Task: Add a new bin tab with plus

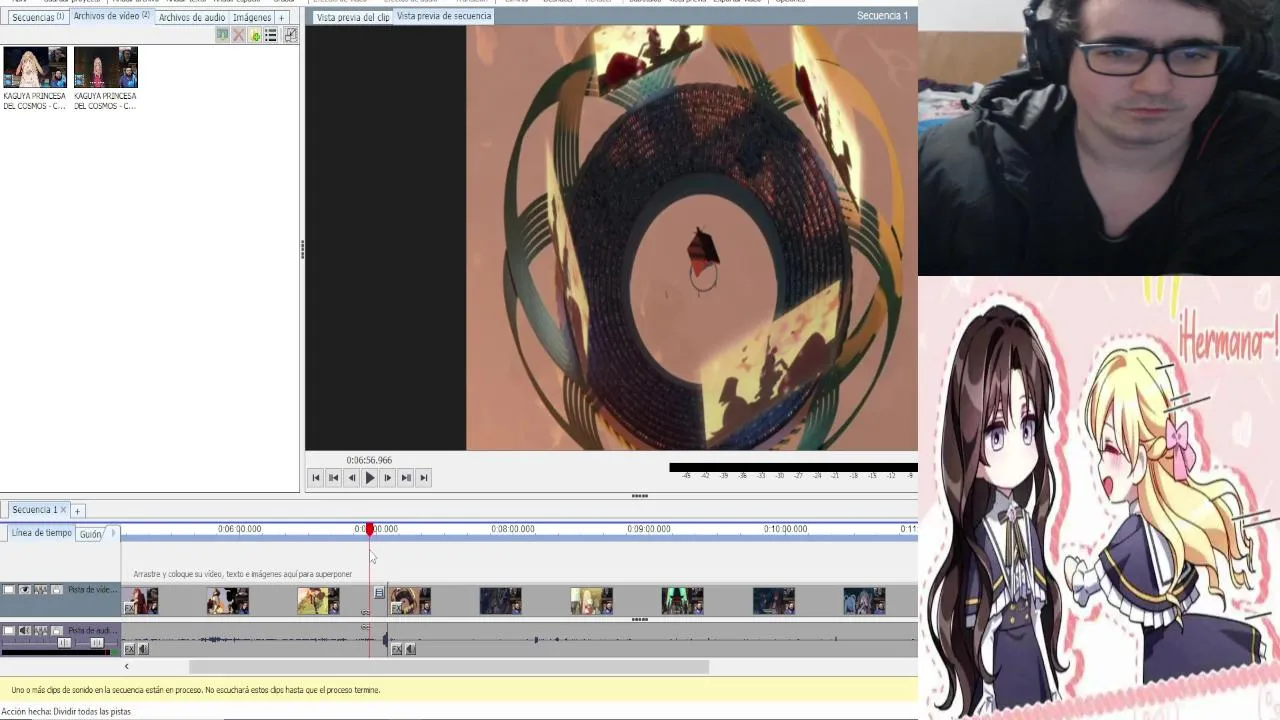Action: tap(282, 17)
